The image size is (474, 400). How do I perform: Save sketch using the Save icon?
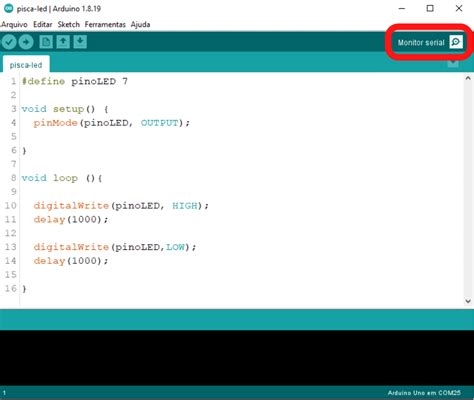(80, 42)
